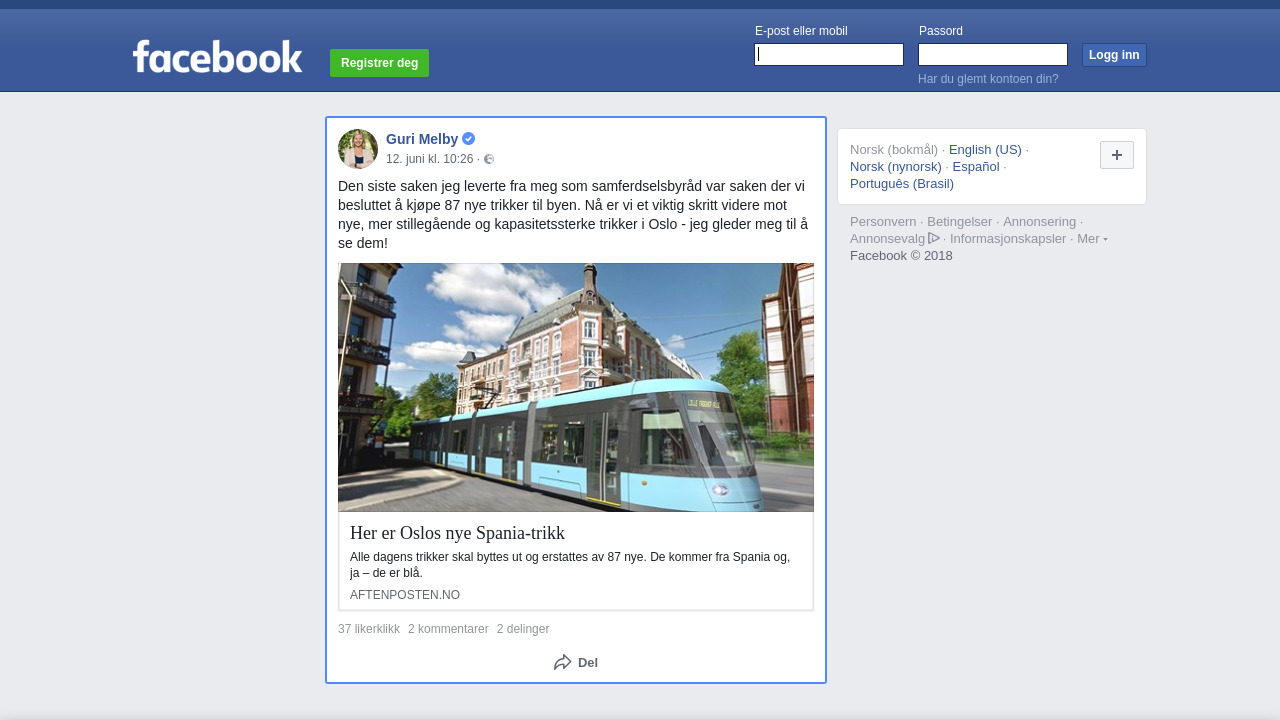This screenshot has width=1280, height=720.
Task: Click the AdChoices triangle icon
Action: click(934, 238)
